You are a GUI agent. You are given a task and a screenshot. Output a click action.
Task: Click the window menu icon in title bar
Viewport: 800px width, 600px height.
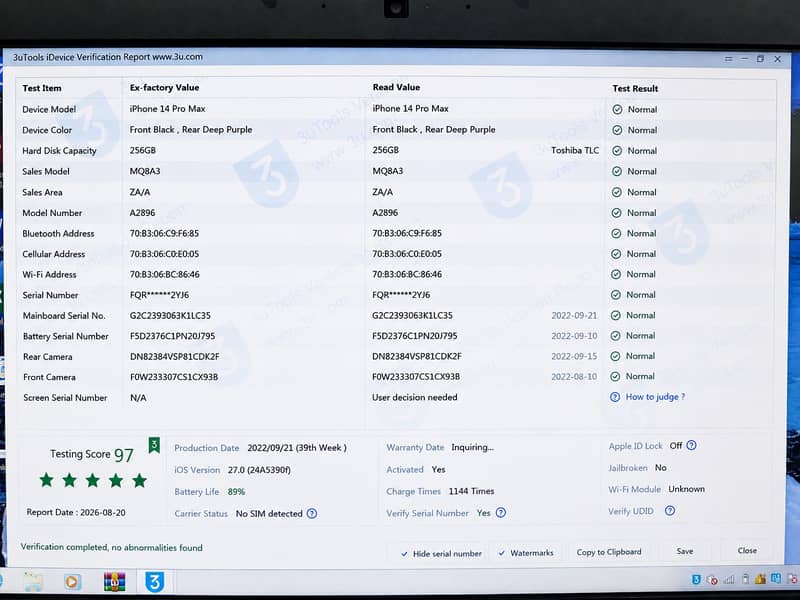coord(729,59)
